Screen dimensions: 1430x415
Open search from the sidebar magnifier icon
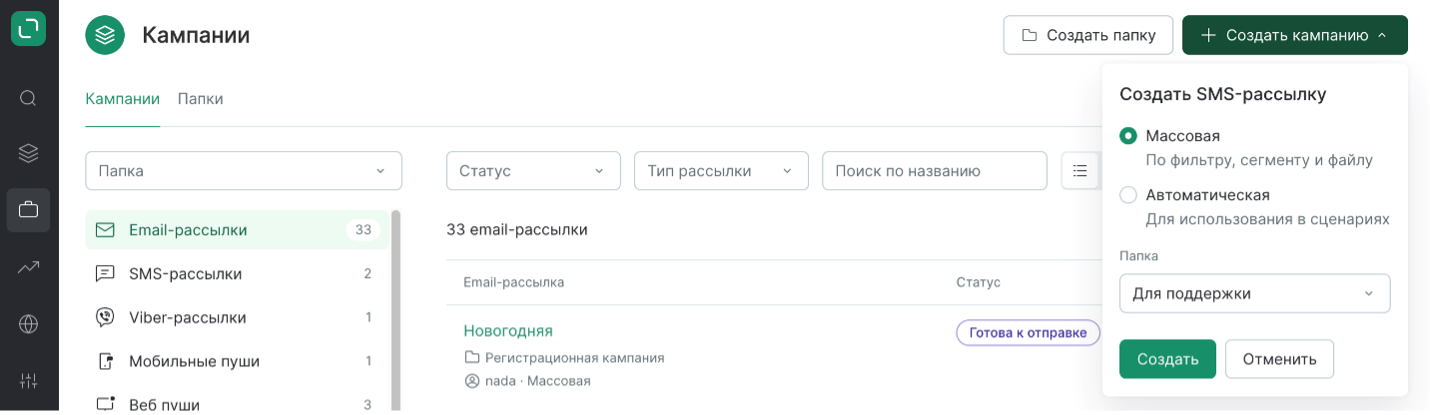coord(28,98)
